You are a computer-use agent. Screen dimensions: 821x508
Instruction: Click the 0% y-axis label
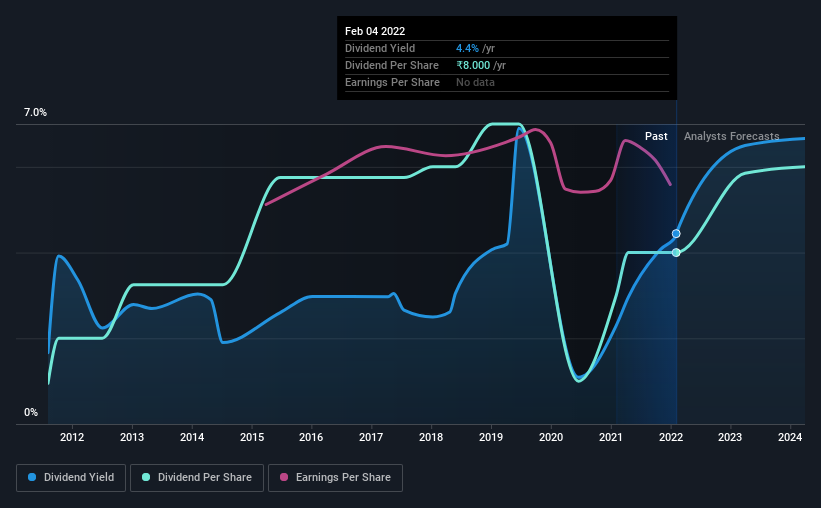click(31, 413)
